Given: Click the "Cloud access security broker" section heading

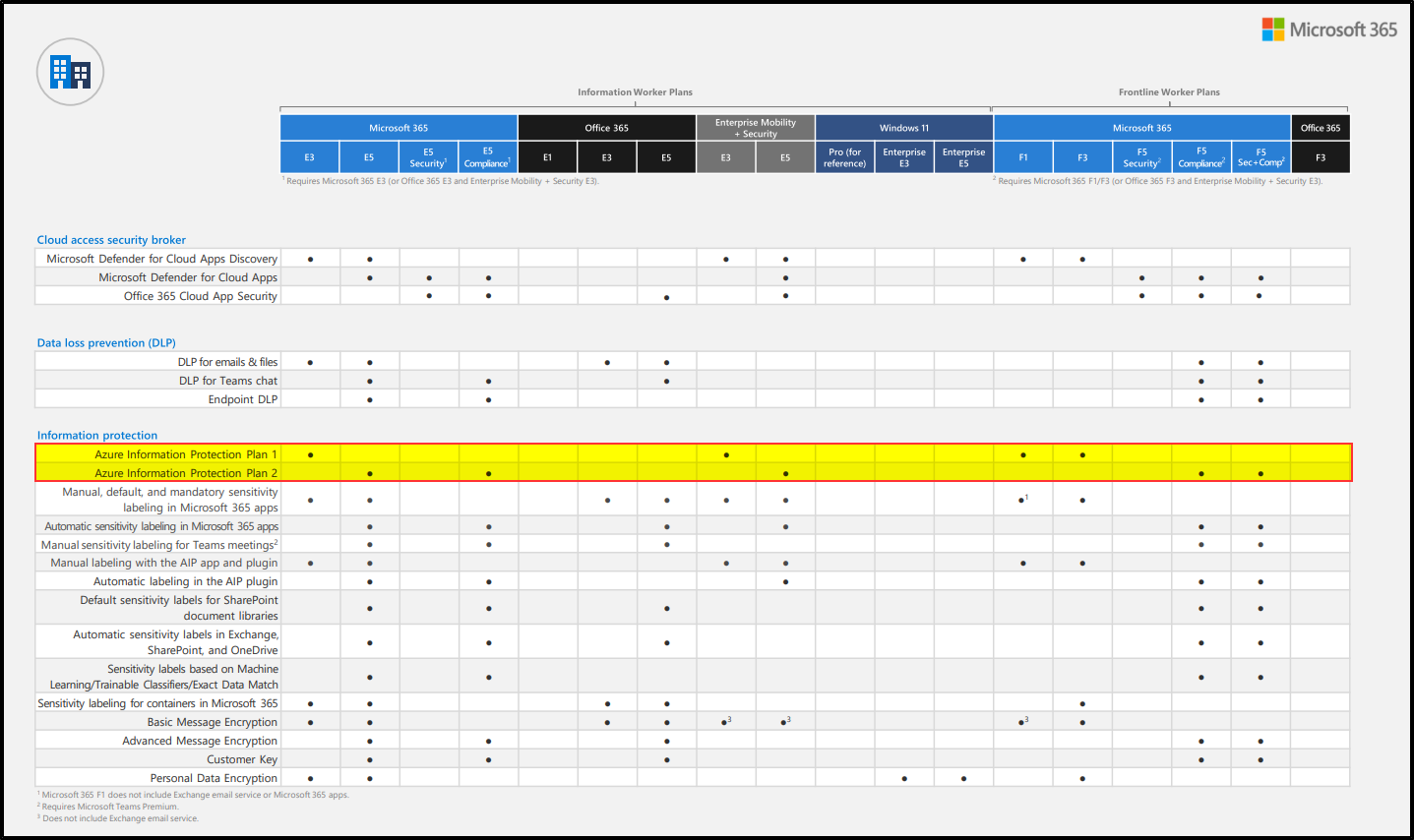Looking at the screenshot, I should click(111, 240).
